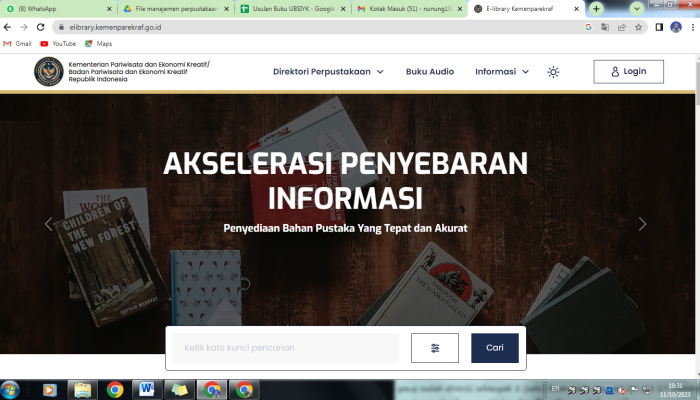Open the Gmail bookmark link
700x400 pixels.
tap(17, 44)
